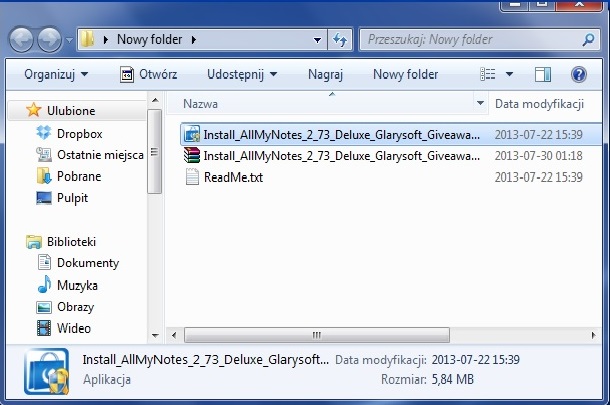Open the Udostępnij menu

coord(242,74)
